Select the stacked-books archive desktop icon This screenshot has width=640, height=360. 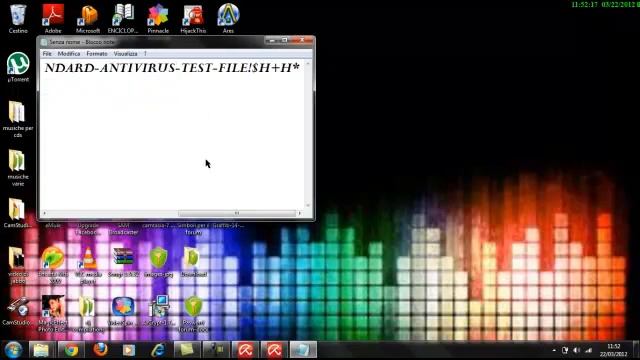pos(123,258)
